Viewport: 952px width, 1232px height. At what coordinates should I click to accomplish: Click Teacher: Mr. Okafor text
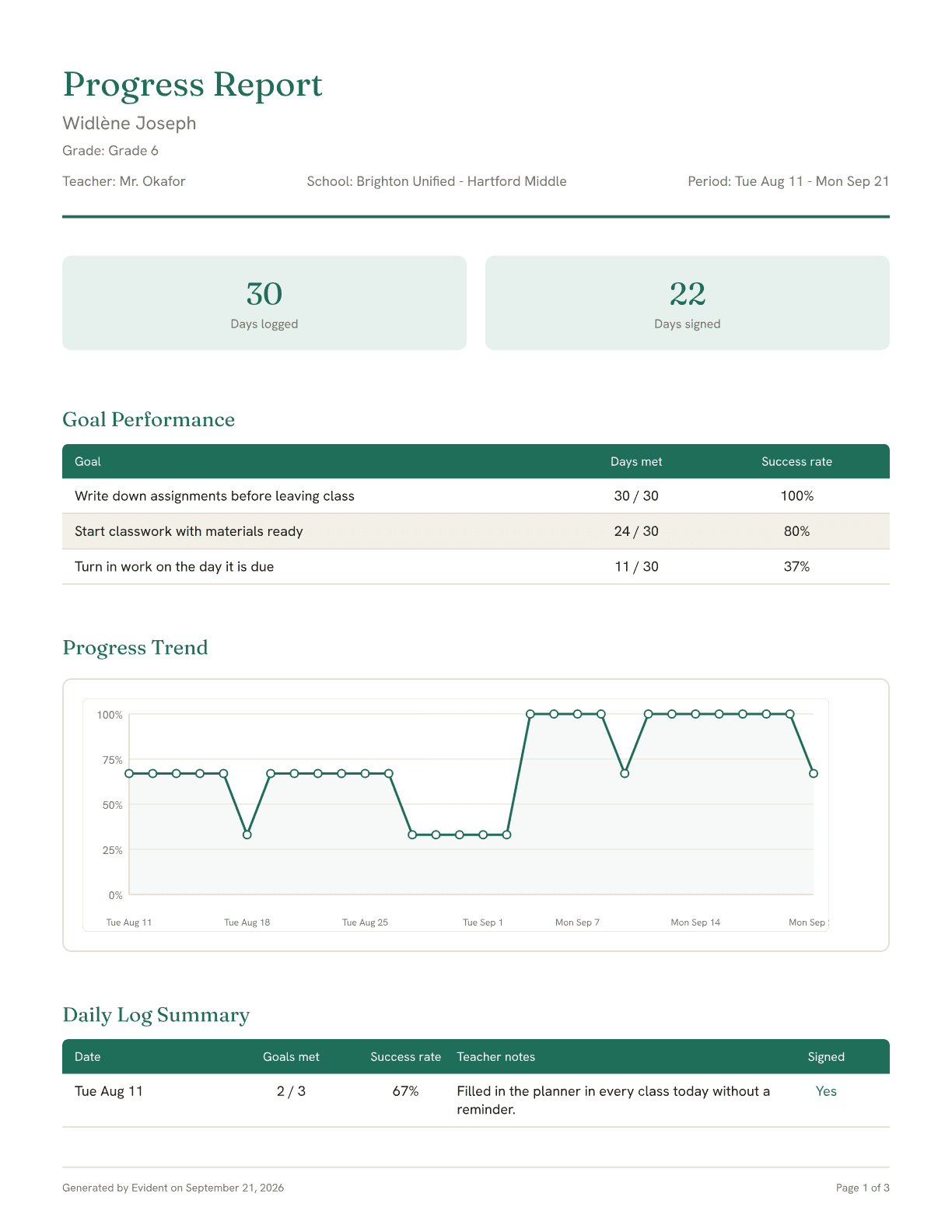[x=124, y=181]
